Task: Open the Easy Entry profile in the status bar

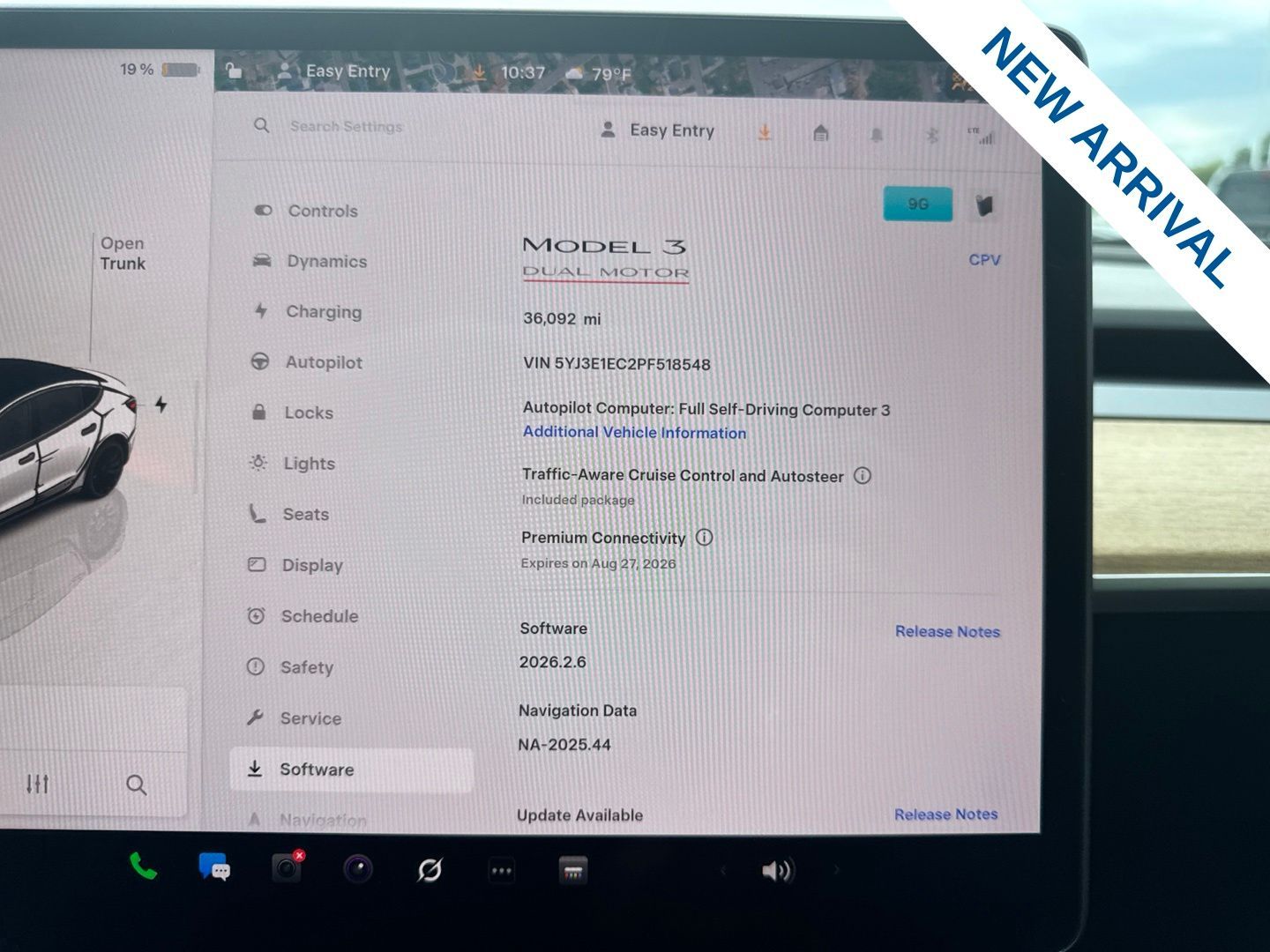Action: pos(333,71)
